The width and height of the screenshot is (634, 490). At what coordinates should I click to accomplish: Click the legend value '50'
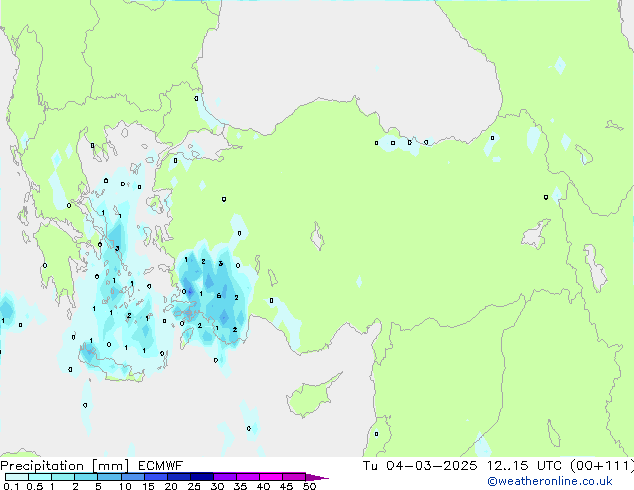[309, 486]
